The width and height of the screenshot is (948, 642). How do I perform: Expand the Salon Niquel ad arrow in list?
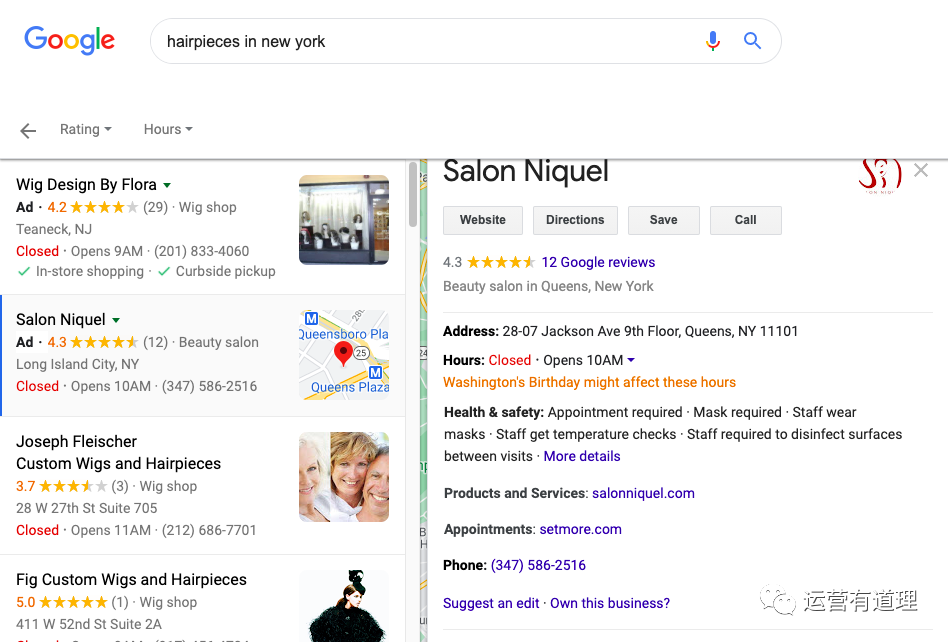tap(116, 320)
